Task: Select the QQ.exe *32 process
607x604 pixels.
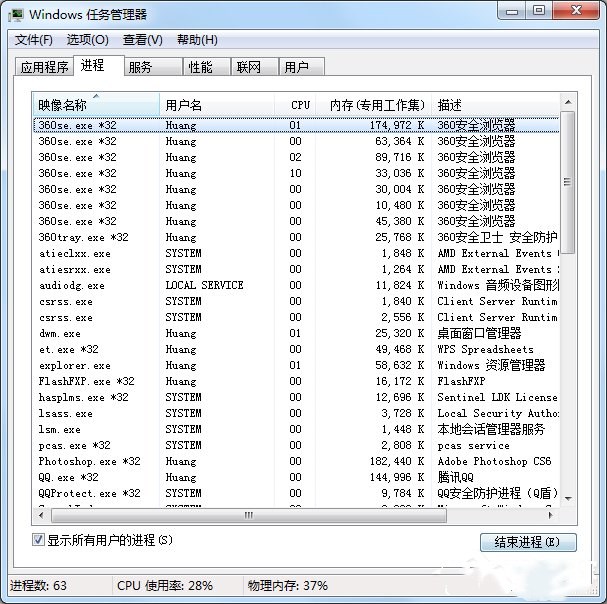Action: 296,477
